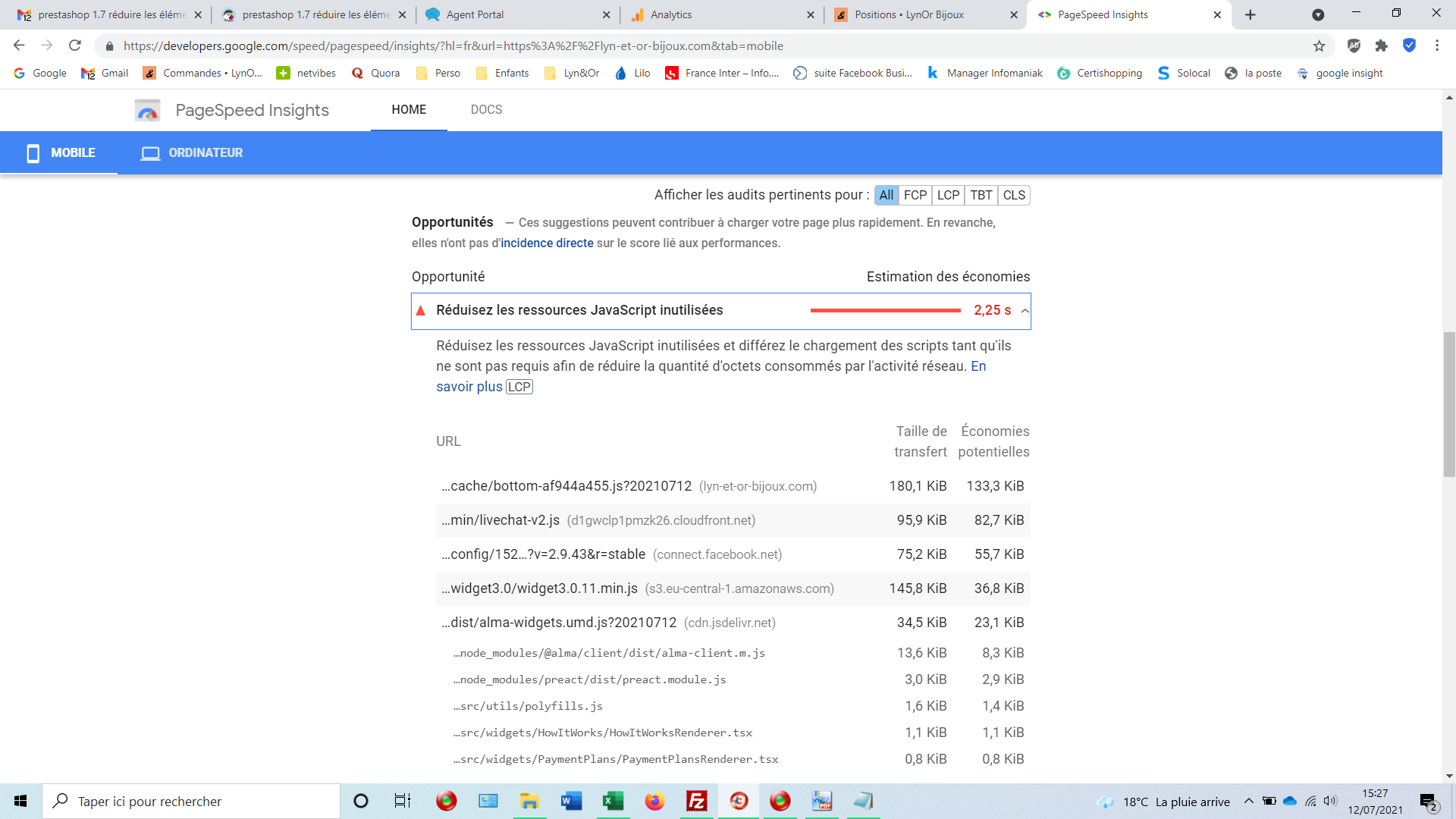
Task: Show hidden system tray icons
Action: [x=1248, y=801]
